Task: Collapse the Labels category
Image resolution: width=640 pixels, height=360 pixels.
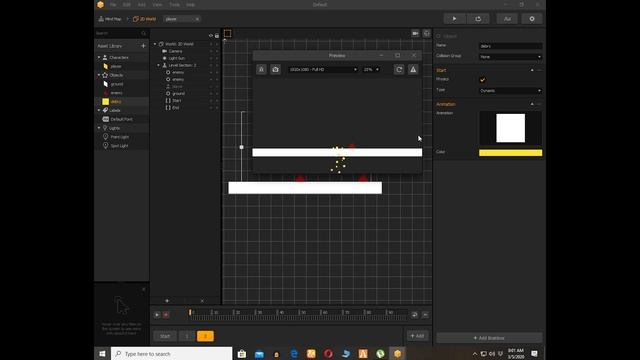Action: click(x=99, y=110)
